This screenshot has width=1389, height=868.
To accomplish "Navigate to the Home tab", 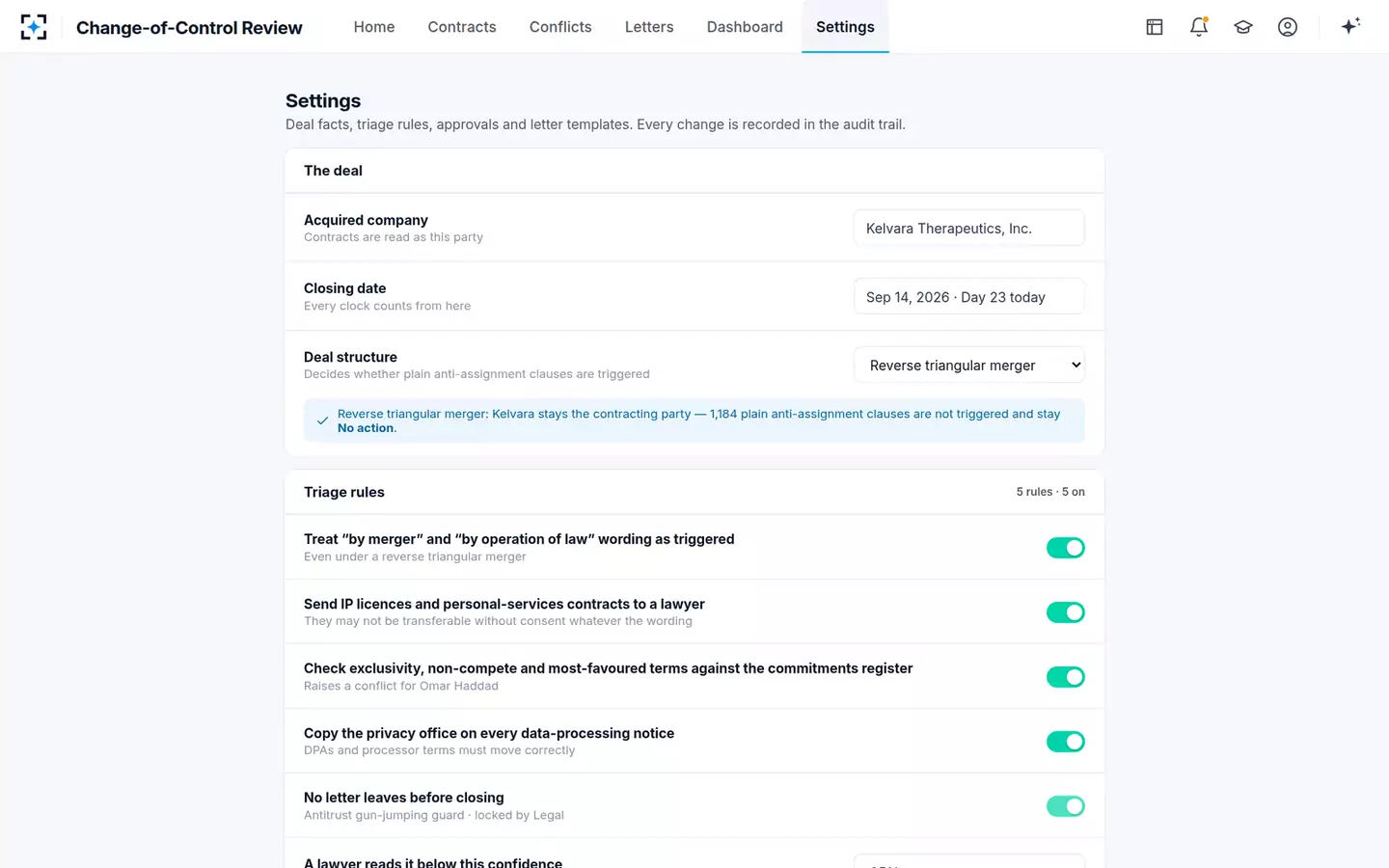I will tap(374, 27).
